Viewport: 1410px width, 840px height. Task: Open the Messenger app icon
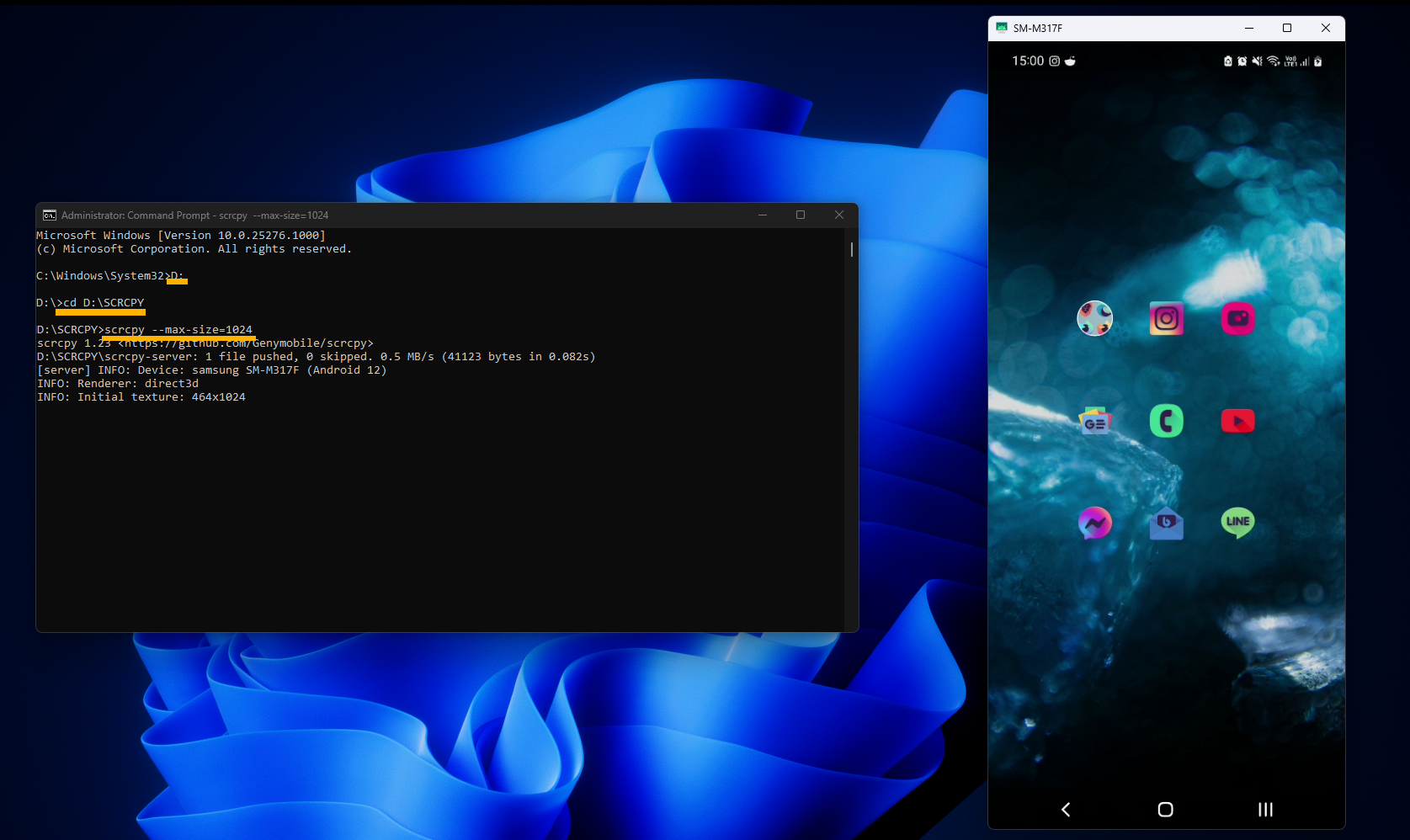[1094, 523]
